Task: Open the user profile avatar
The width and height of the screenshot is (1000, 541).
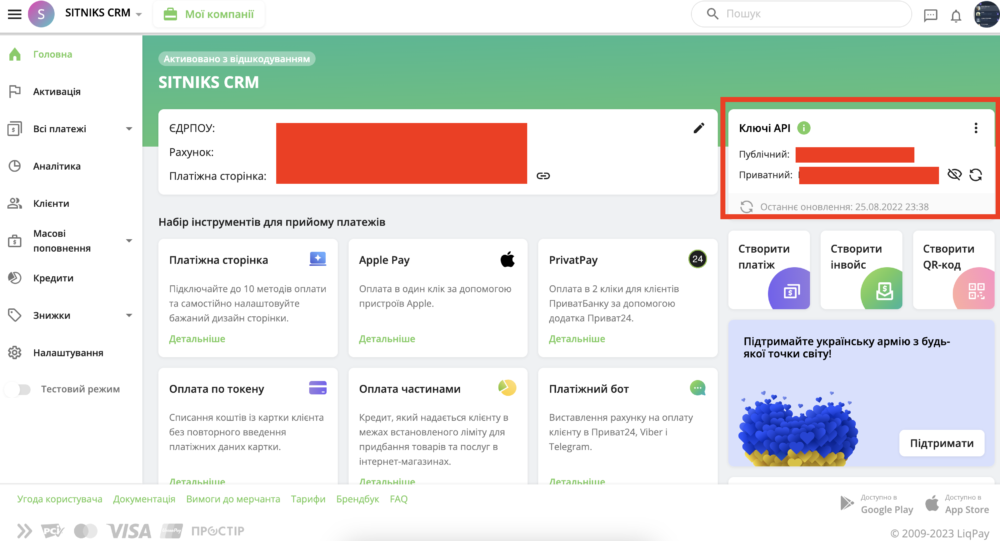Action: tap(986, 14)
